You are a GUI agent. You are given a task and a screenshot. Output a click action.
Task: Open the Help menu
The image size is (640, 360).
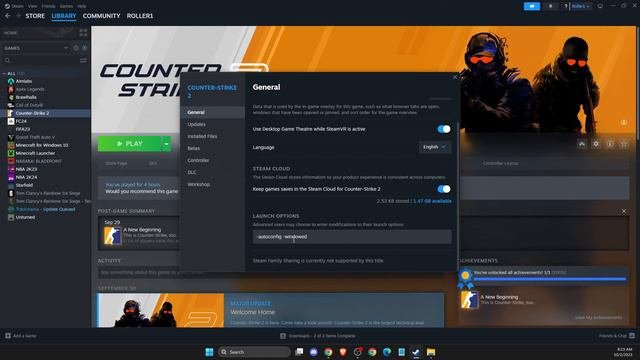82,6
